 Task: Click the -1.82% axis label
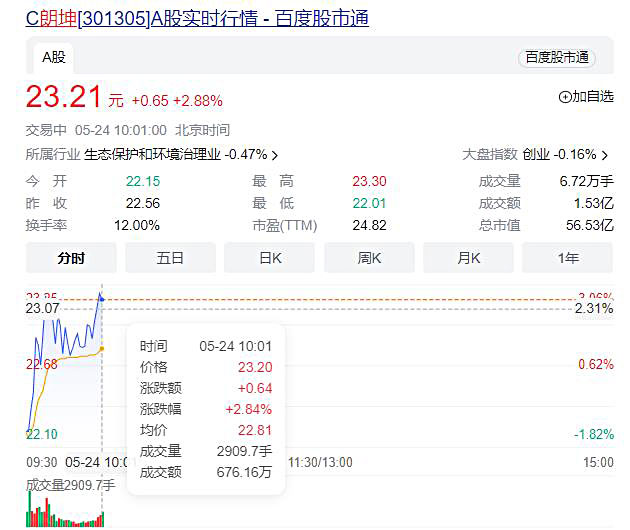click(594, 434)
